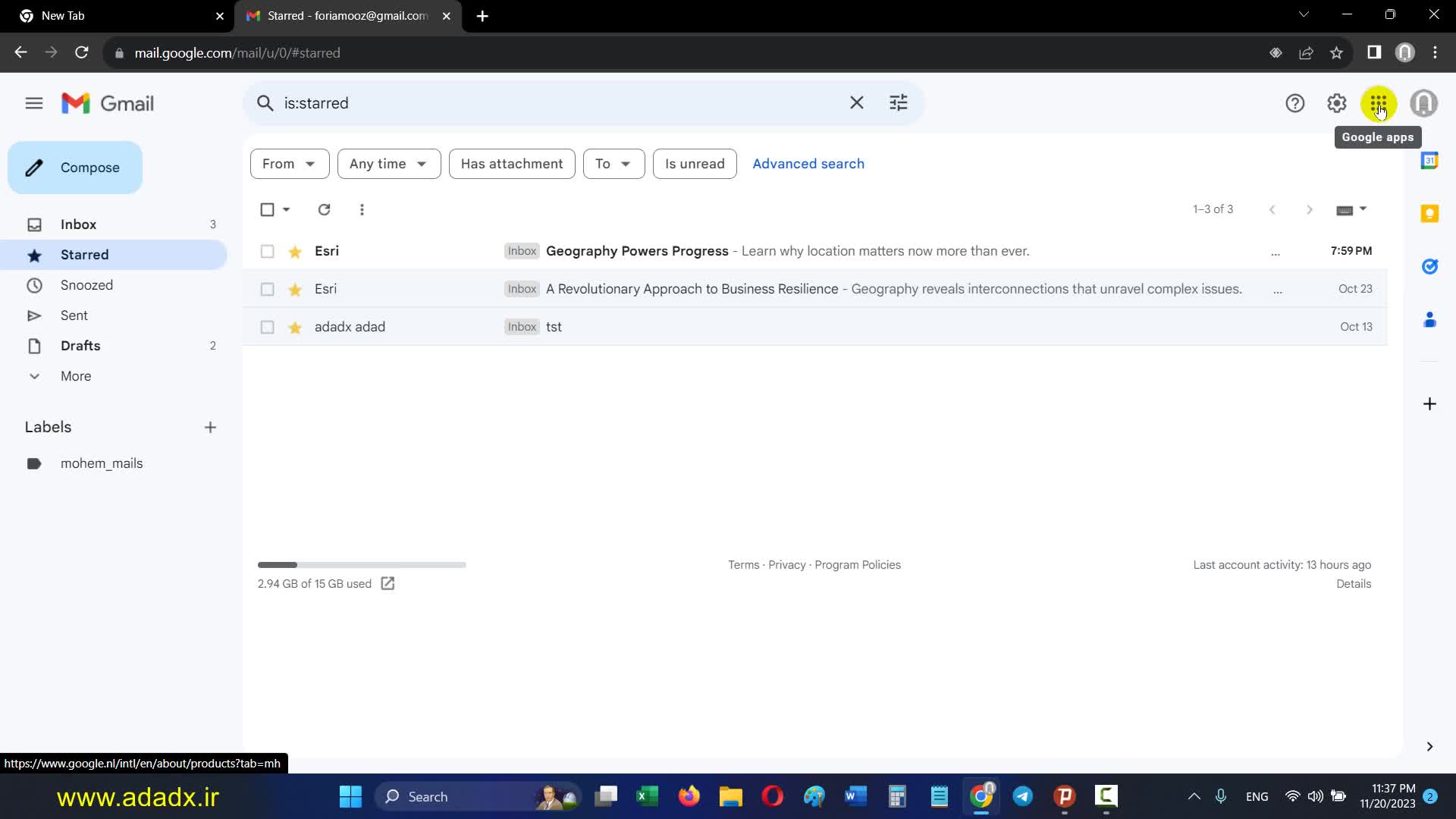Select checkbox for tst email
1456x819 pixels.
(267, 327)
